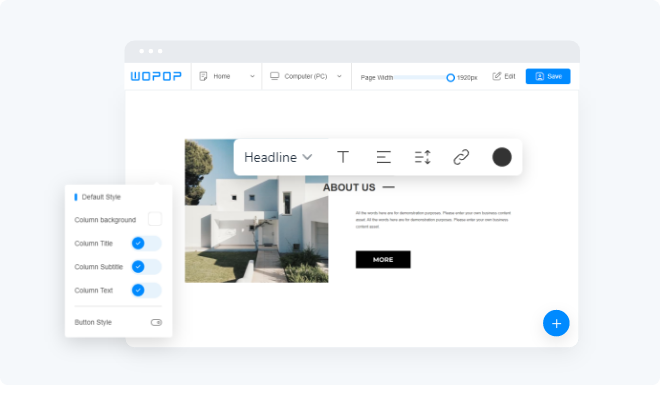The image size is (660, 397).
Task: Open the dark text color swatch
Action: (x=502, y=157)
